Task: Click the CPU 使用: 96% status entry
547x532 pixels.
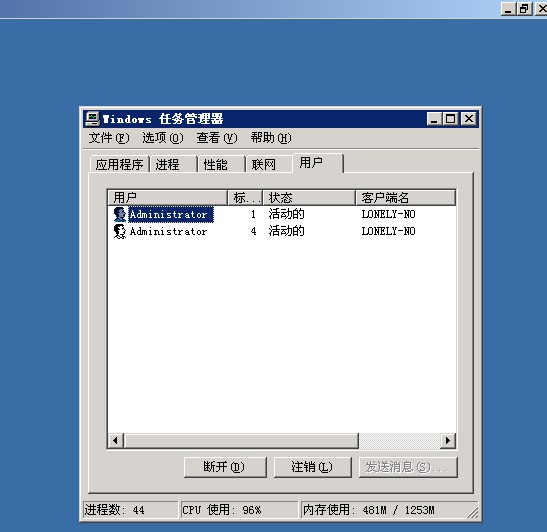Action: [x=239, y=510]
